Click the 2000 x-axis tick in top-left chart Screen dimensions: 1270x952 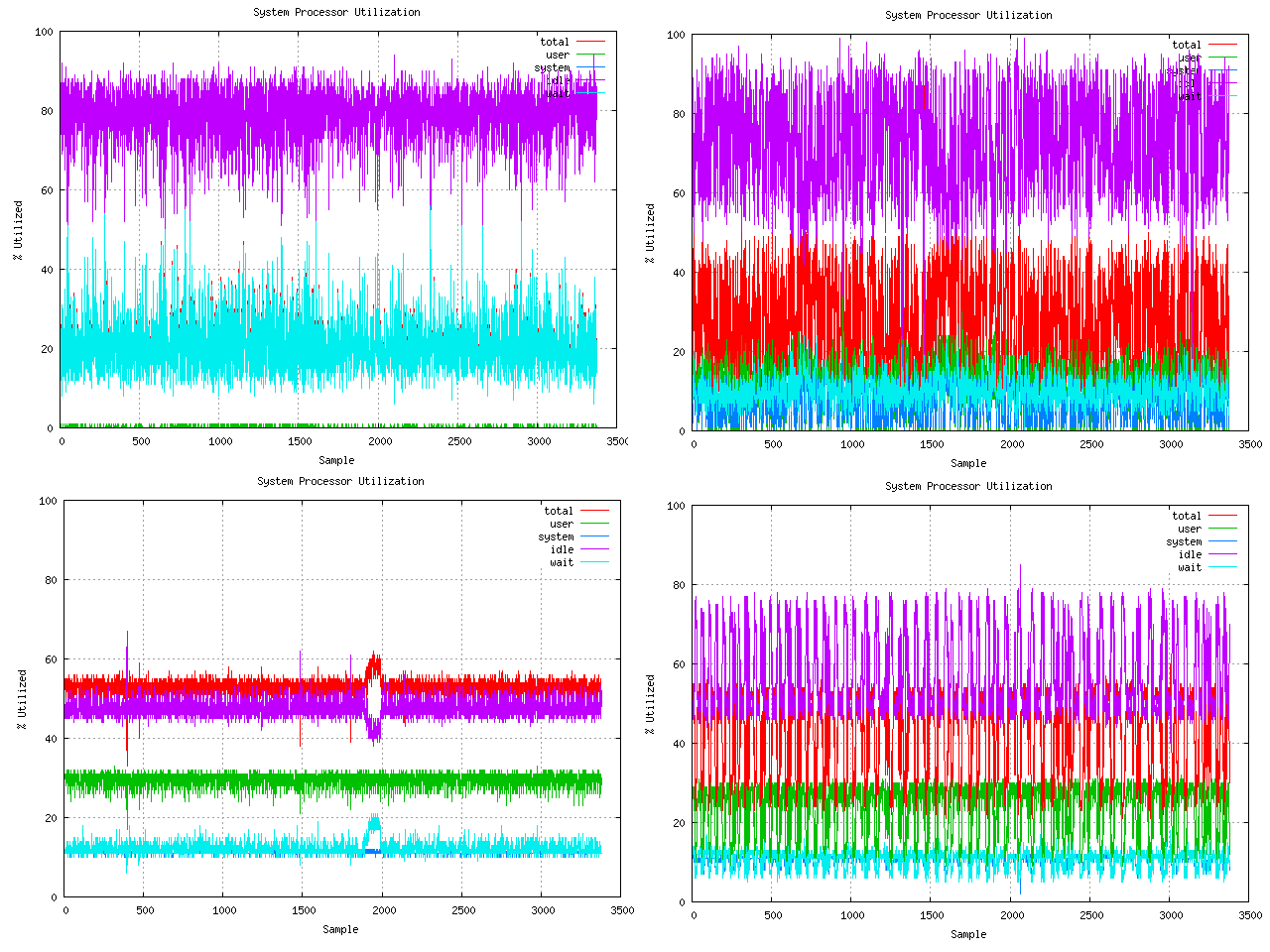380,441
